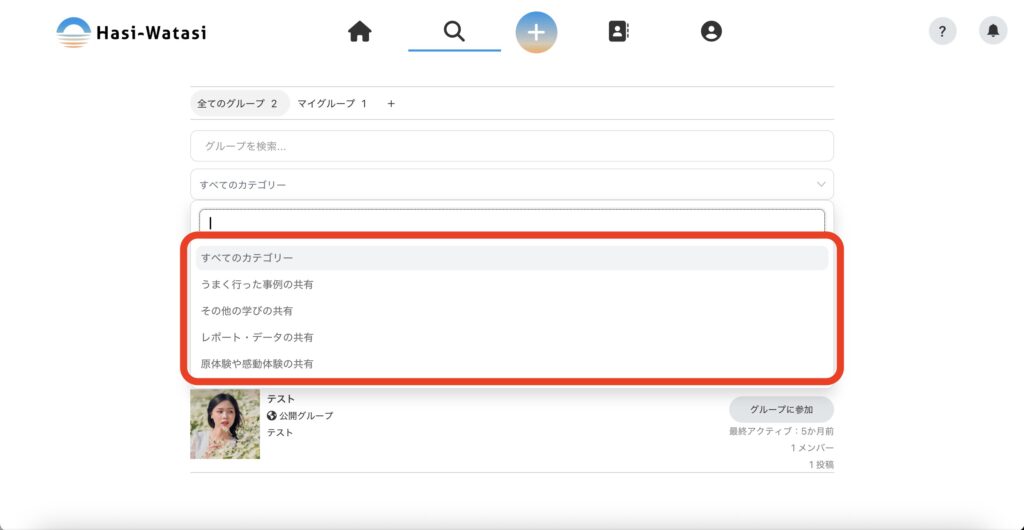Switch to マイグループ tab
The image size is (1024, 530).
tap(332, 103)
